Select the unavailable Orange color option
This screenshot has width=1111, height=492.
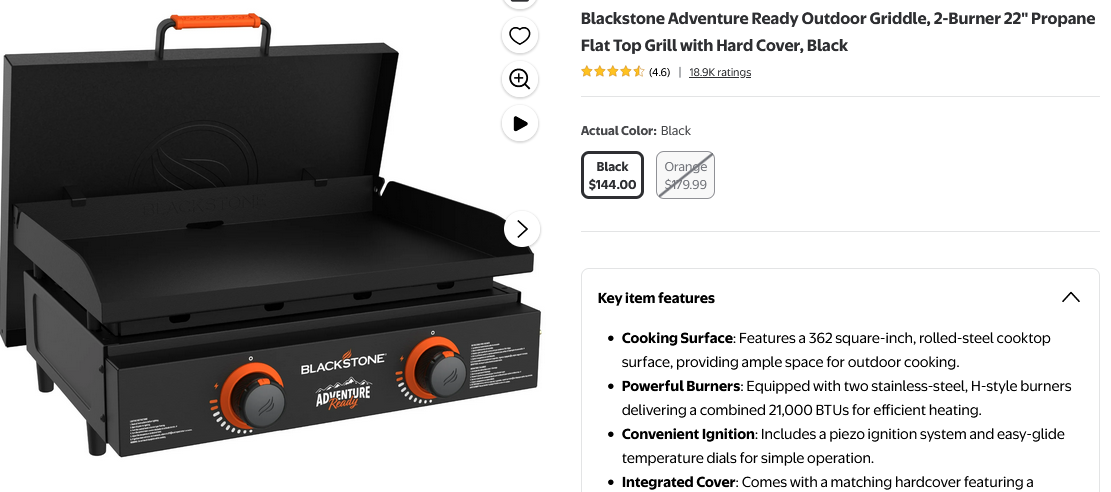685,175
